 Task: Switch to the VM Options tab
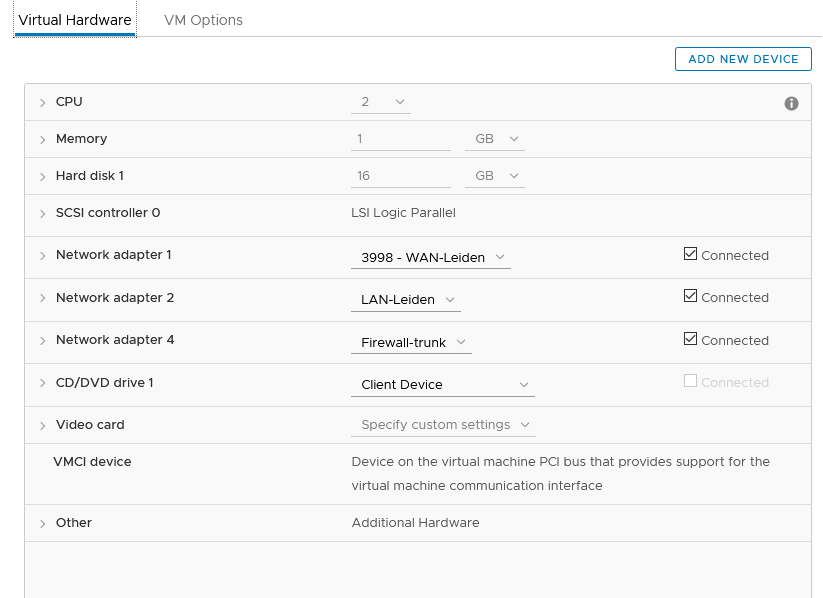(x=203, y=20)
